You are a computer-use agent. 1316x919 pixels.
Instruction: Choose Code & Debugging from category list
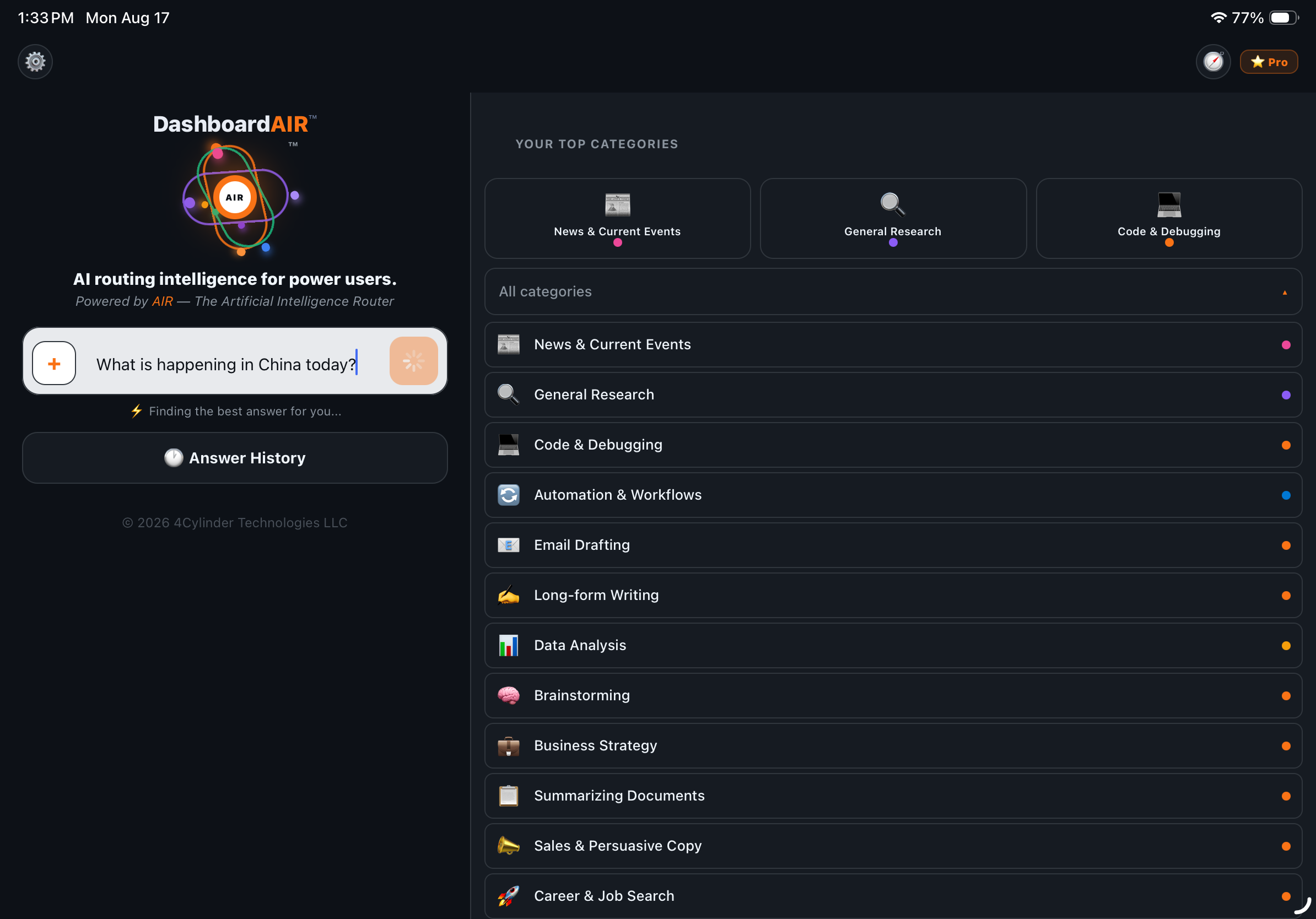click(x=893, y=445)
